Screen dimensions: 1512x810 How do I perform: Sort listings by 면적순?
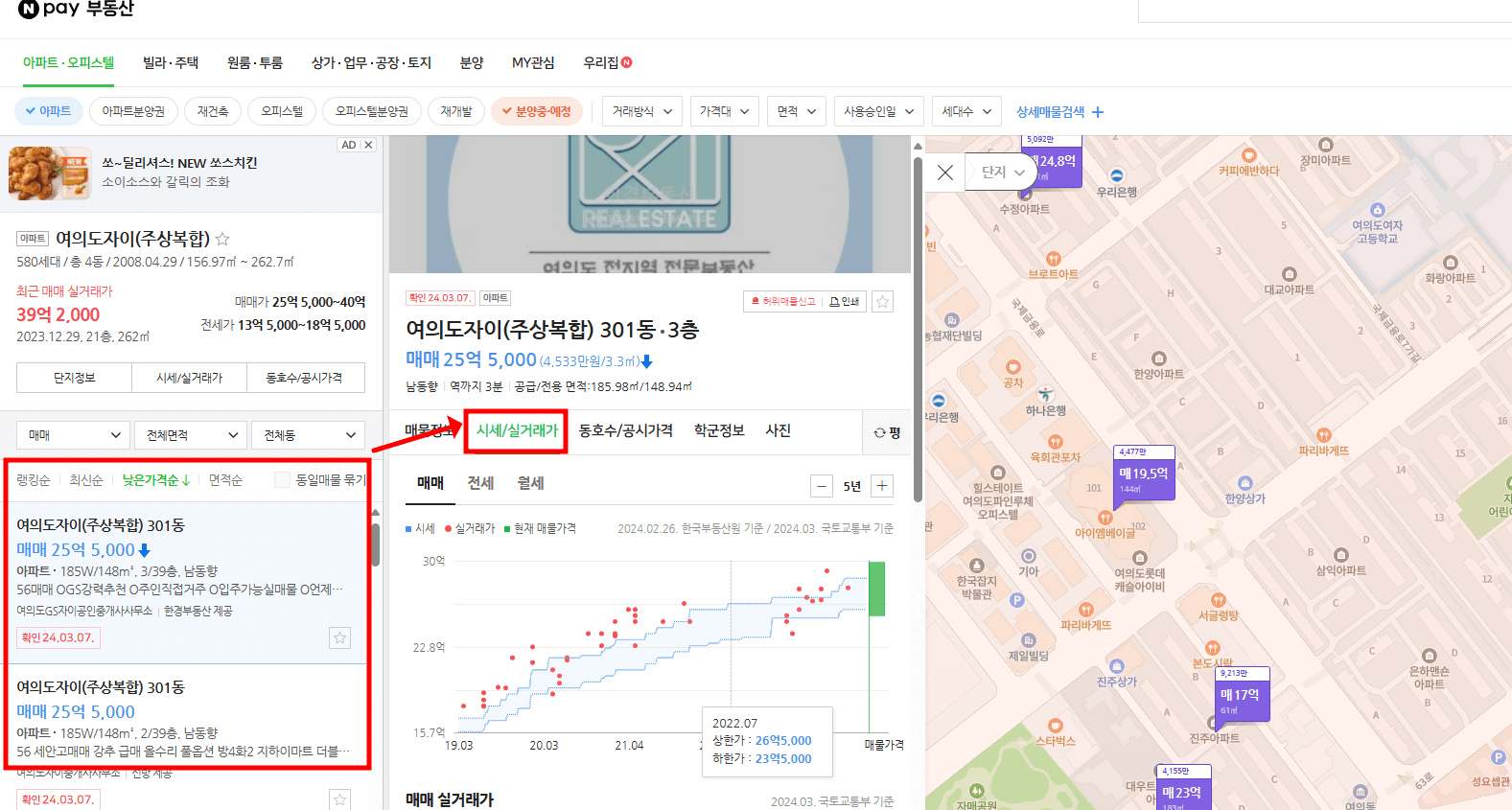pos(226,479)
